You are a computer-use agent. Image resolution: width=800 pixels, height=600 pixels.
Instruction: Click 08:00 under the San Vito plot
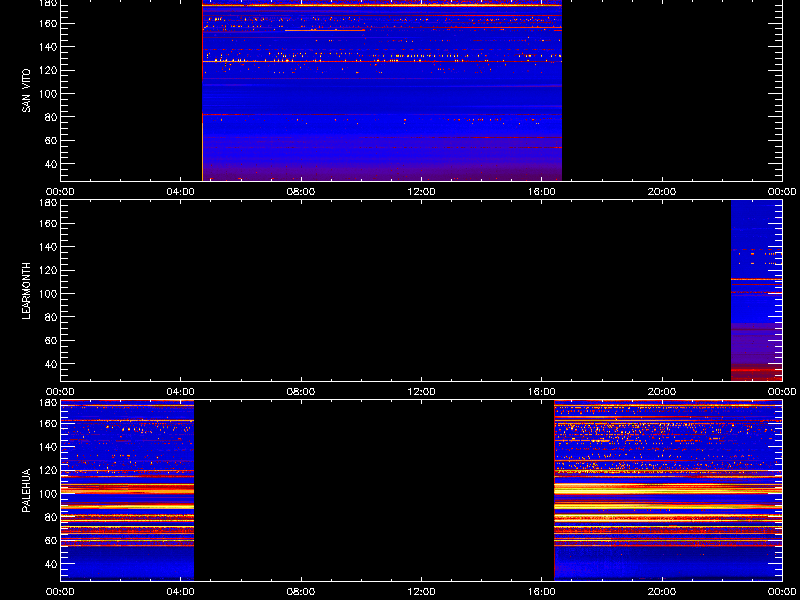301,192
